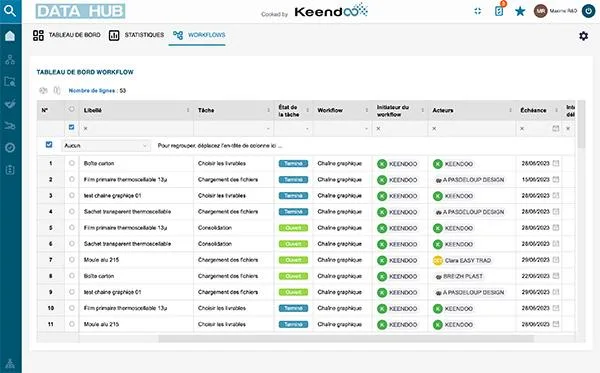Click 'A PASDELOUP DESIGN' in row 4
This screenshot has height=373, width=600.
click(x=473, y=212)
